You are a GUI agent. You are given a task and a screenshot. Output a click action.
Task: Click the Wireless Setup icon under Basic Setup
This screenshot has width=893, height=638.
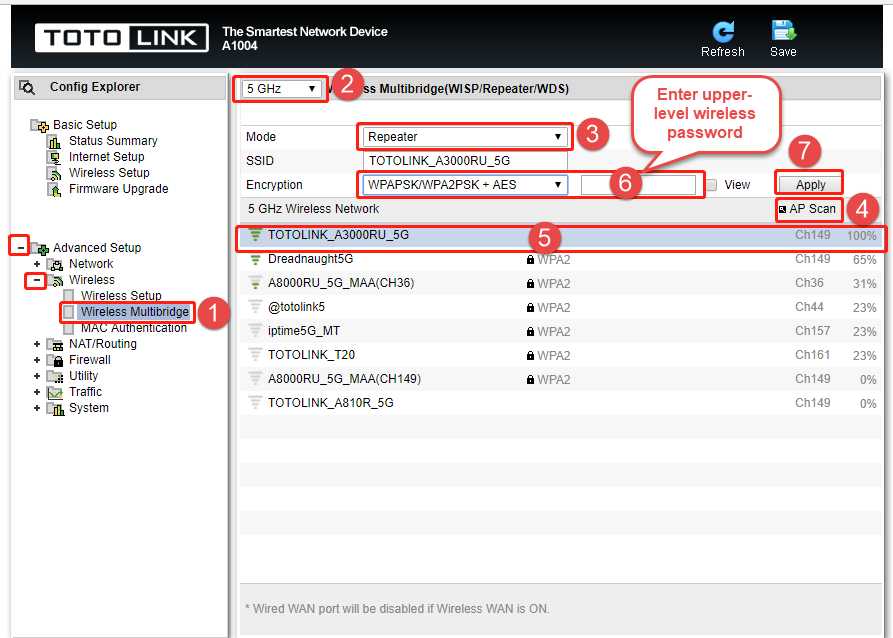click(x=55, y=173)
